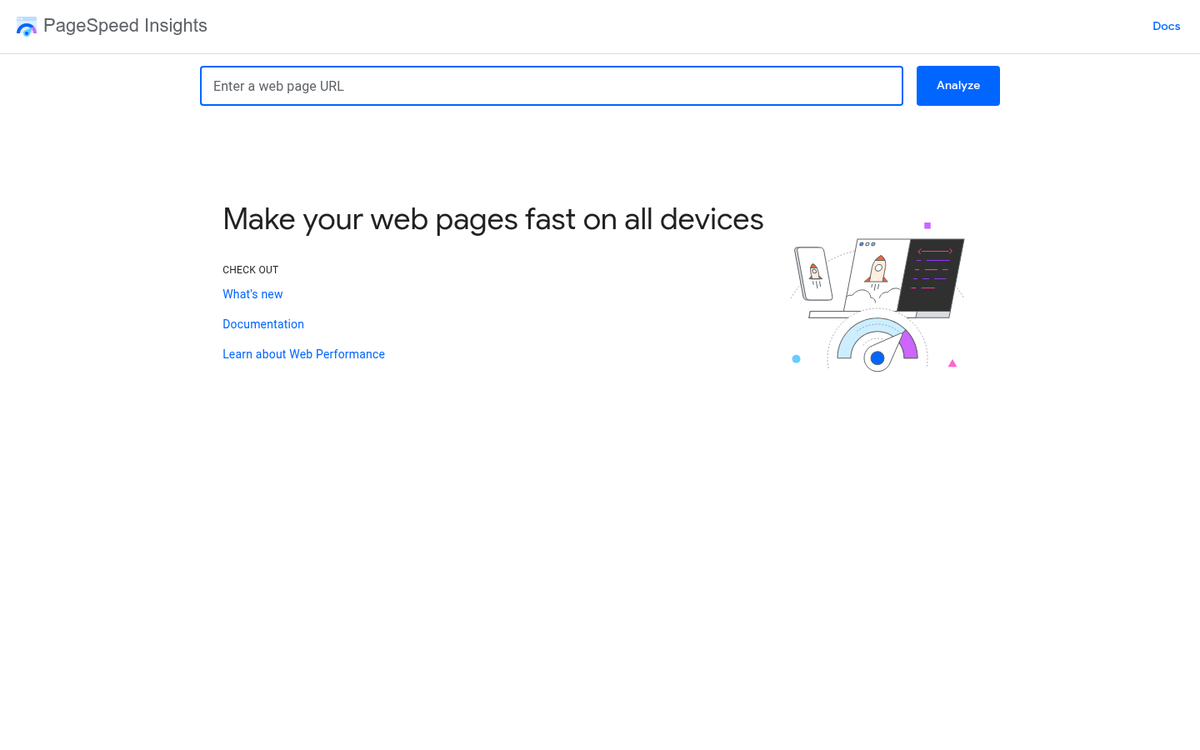The image size is (1200, 750).
Task: Click the blue needle dot on the gauge
Action: click(x=877, y=358)
